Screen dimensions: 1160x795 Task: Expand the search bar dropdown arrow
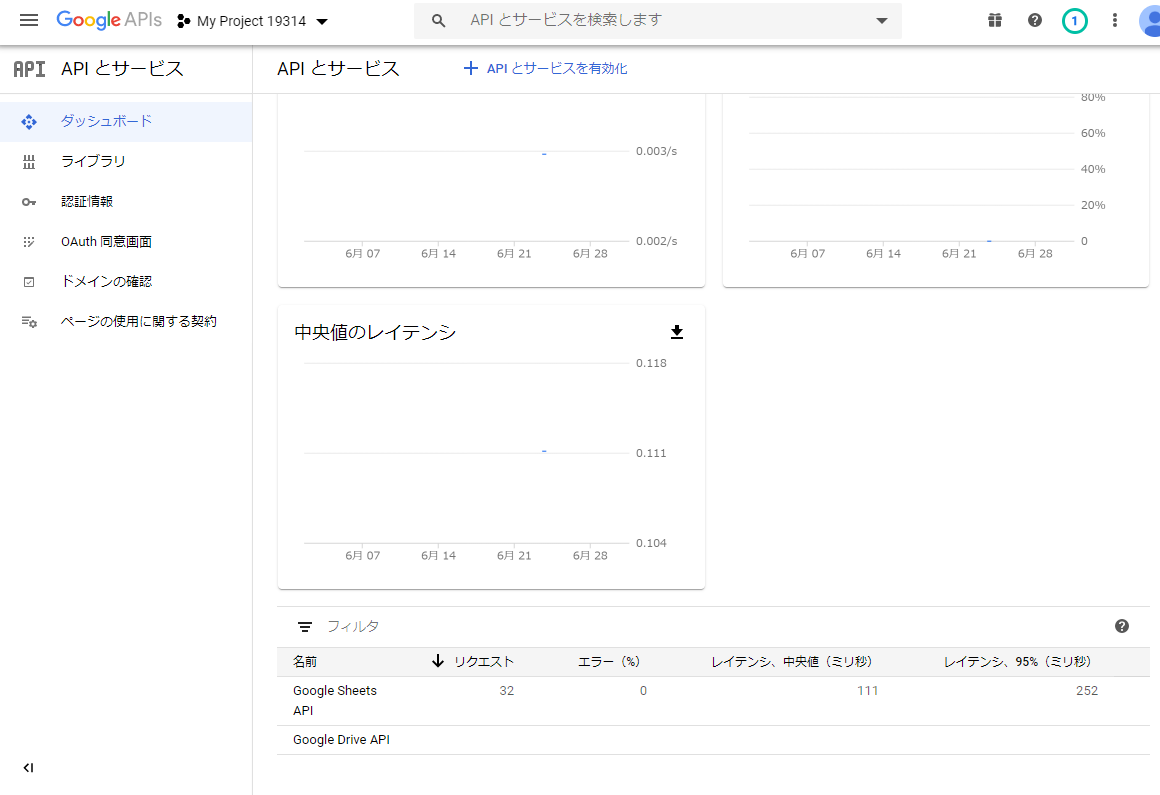[881, 21]
